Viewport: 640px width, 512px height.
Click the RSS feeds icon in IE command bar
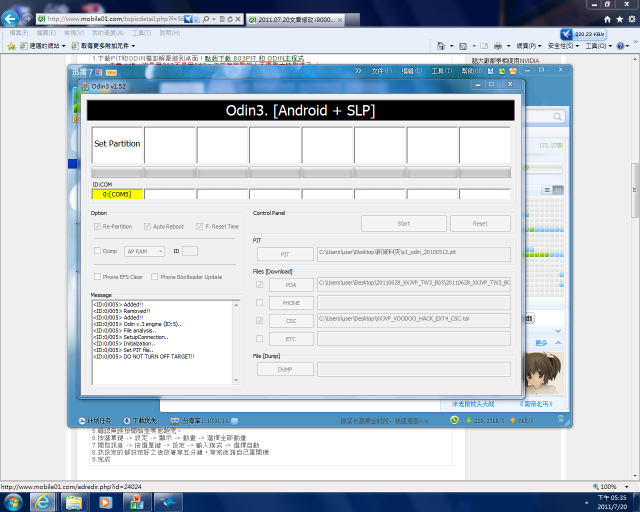click(x=463, y=46)
